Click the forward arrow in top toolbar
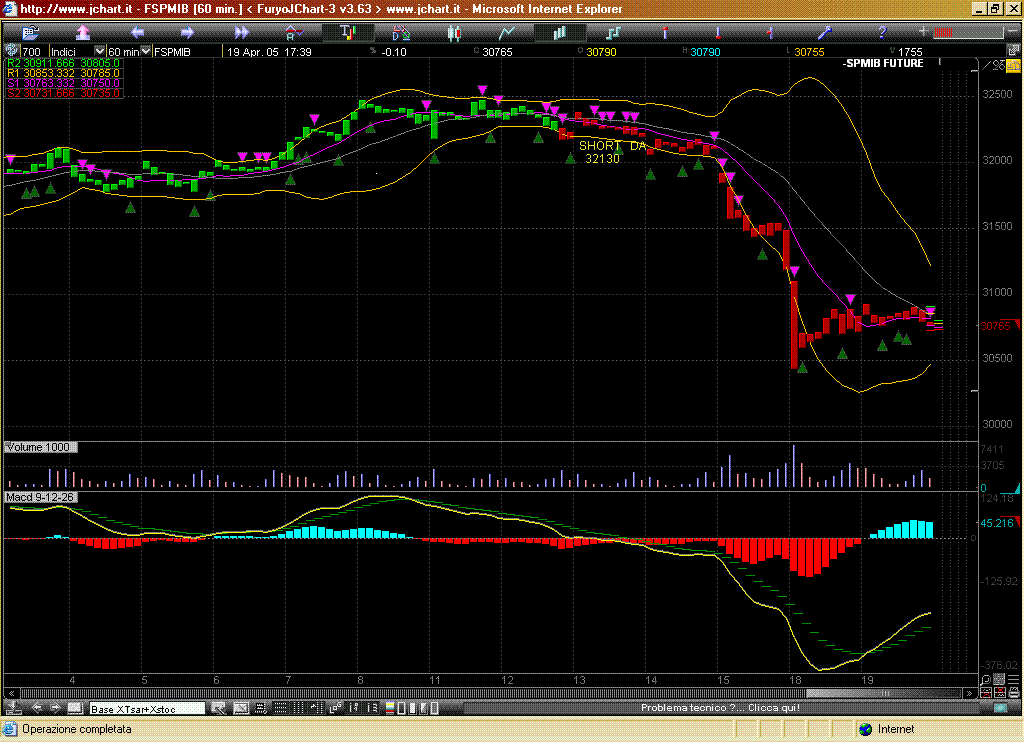This screenshot has height=742, width=1024. [187, 33]
